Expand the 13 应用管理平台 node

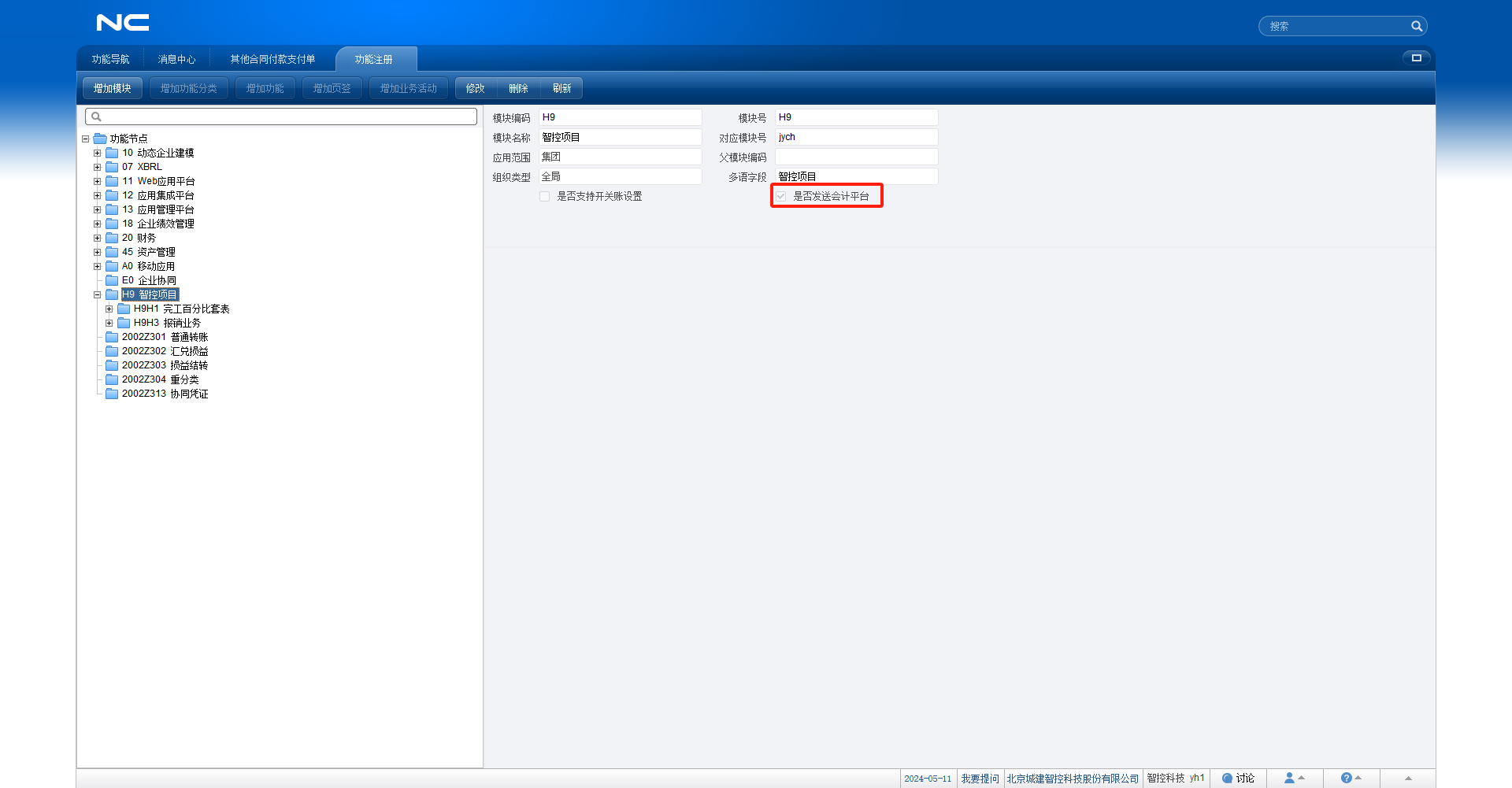[98, 209]
